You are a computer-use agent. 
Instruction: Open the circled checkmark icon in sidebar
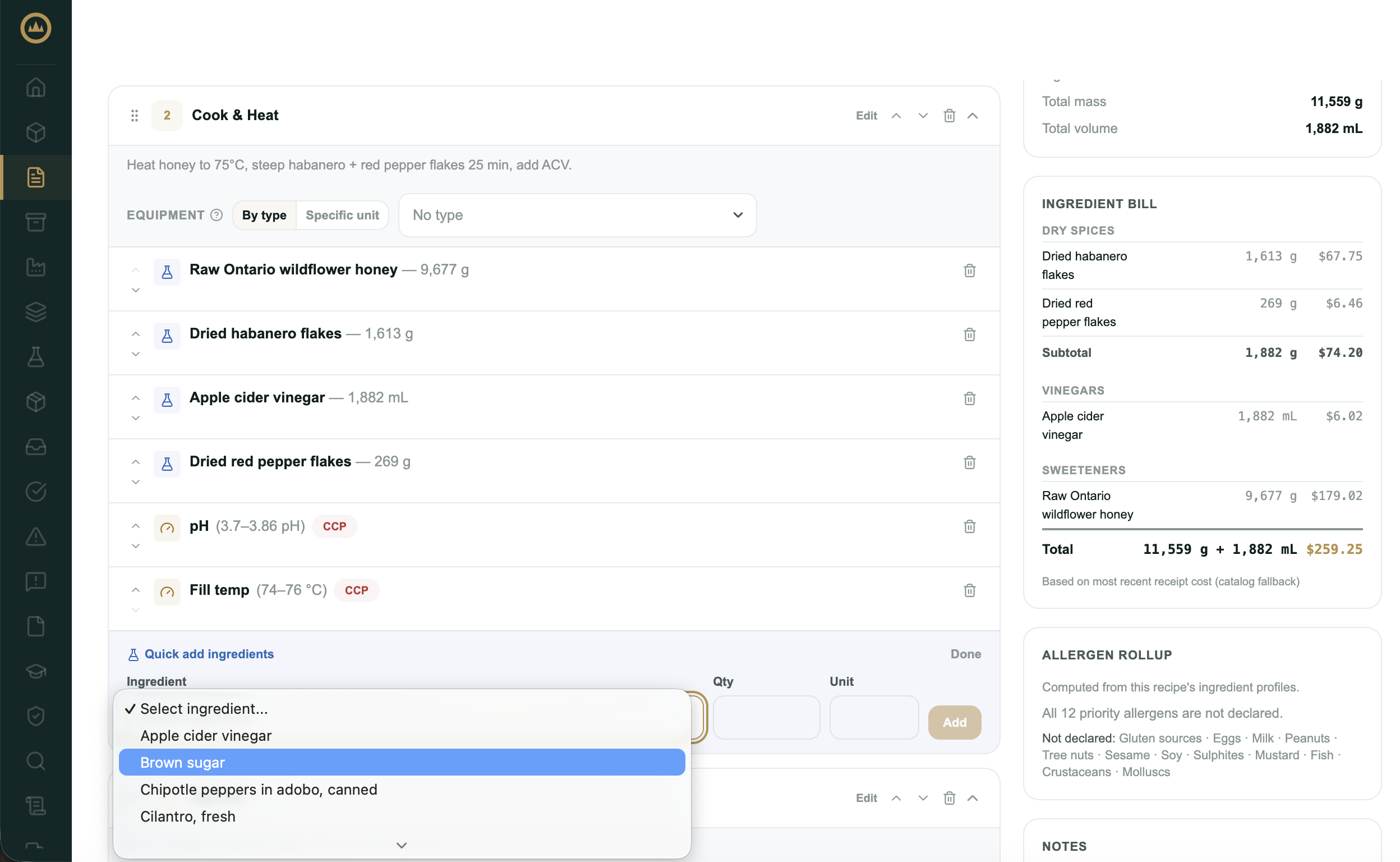(x=36, y=492)
